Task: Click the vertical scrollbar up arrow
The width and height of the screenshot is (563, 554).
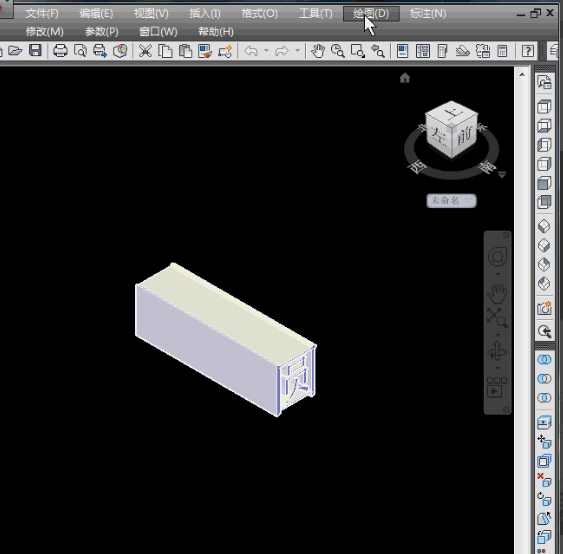Action: coord(522,75)
